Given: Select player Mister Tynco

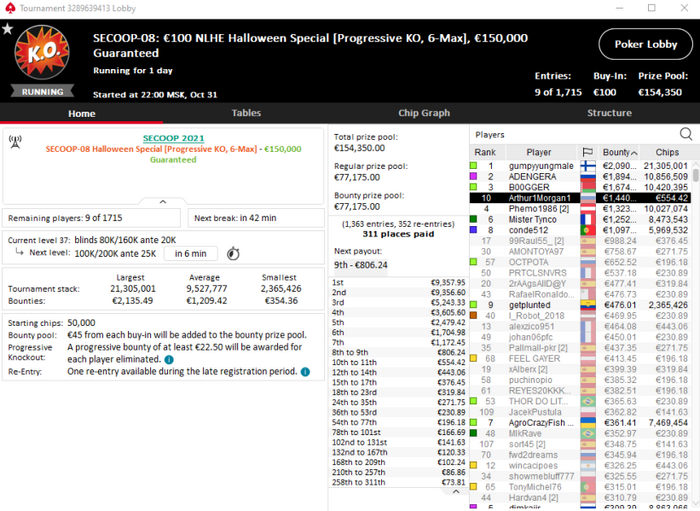Looking at the screenshot, I should (580, 220).
